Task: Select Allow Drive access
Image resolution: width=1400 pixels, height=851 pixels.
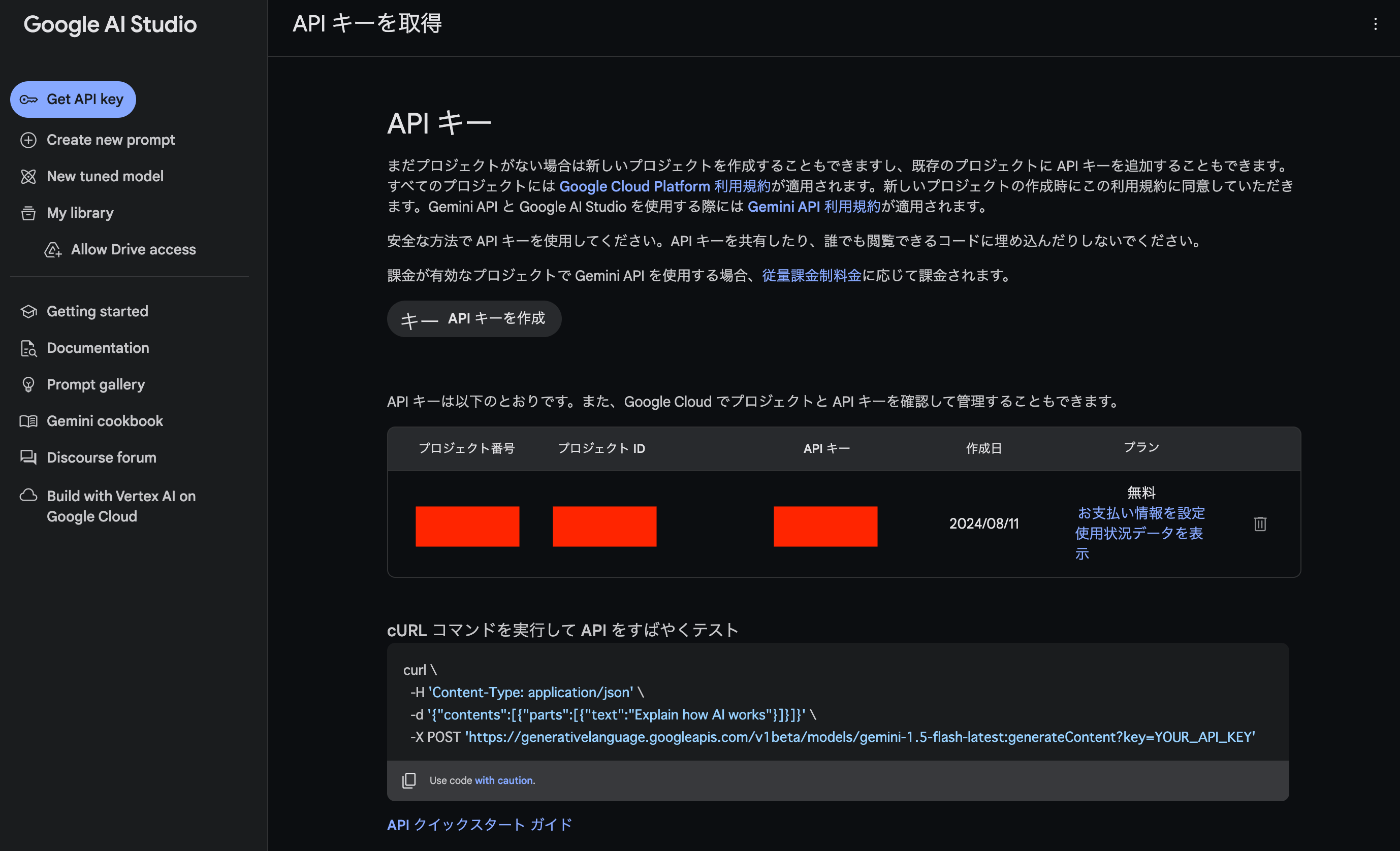Action: [x=133, y=250]
